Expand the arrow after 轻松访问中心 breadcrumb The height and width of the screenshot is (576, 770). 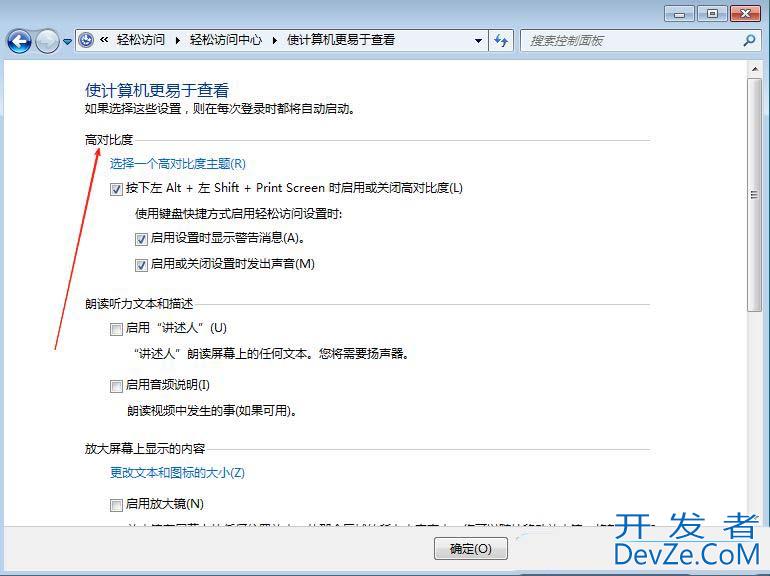point(274,40)
